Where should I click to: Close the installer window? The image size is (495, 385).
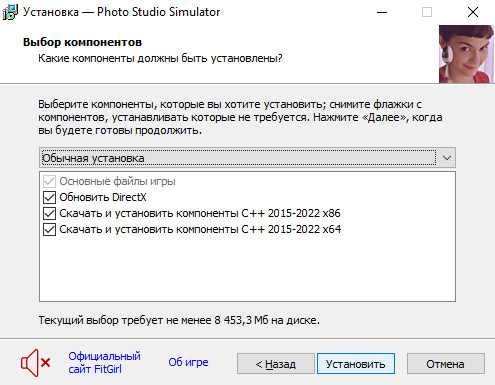(473, 12)
